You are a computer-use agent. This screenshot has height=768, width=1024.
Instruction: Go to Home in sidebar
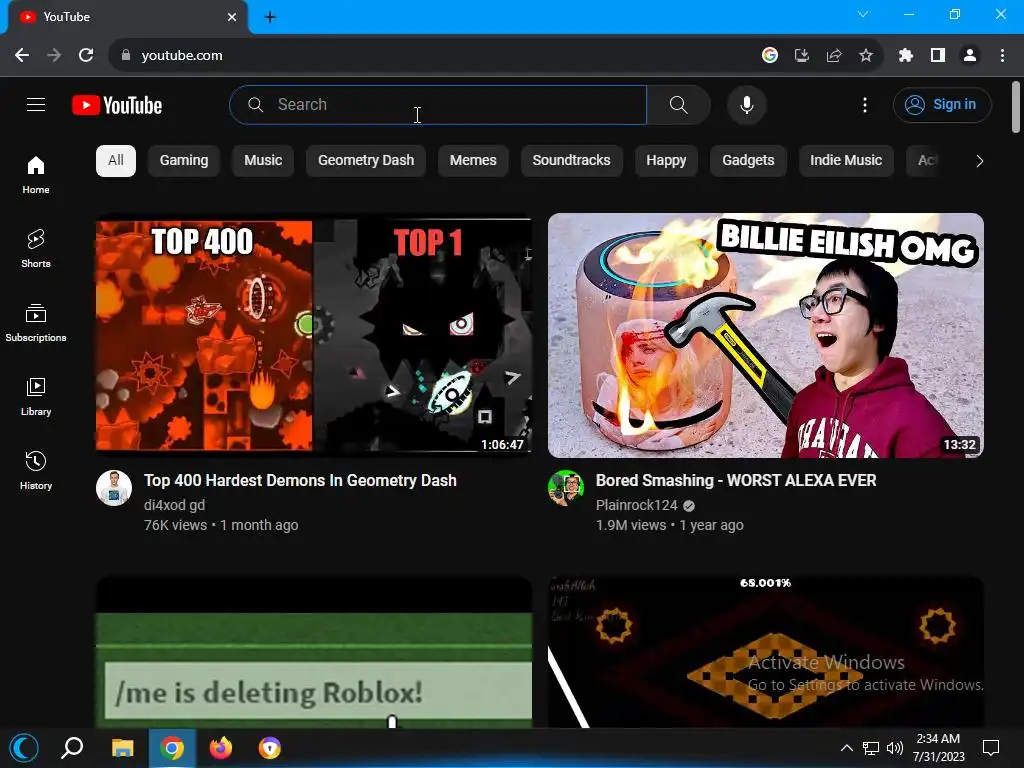tap(36, 175)
